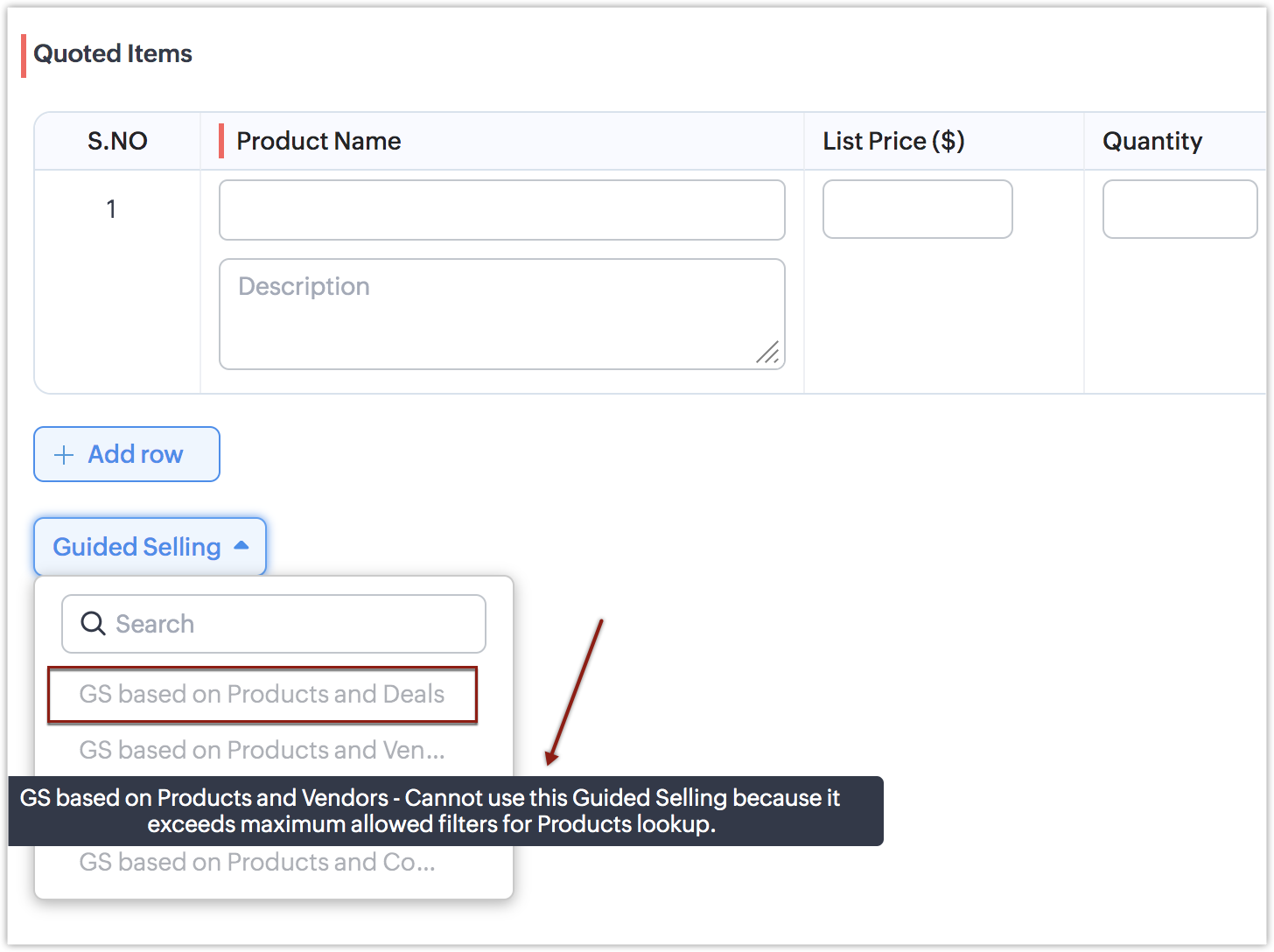Click the S.NO column header
This screenshot has height=952, width=1274.
pos(117,141)
